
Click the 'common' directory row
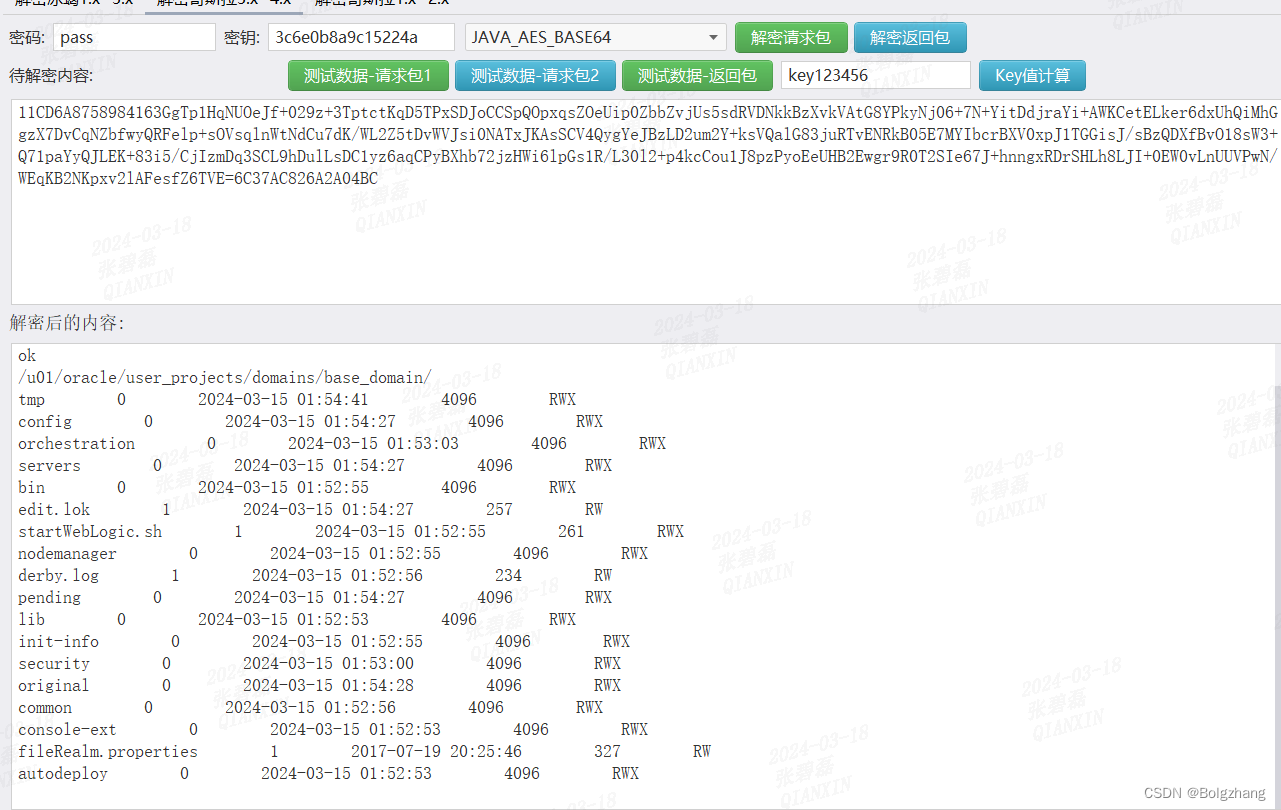[310, 708]
